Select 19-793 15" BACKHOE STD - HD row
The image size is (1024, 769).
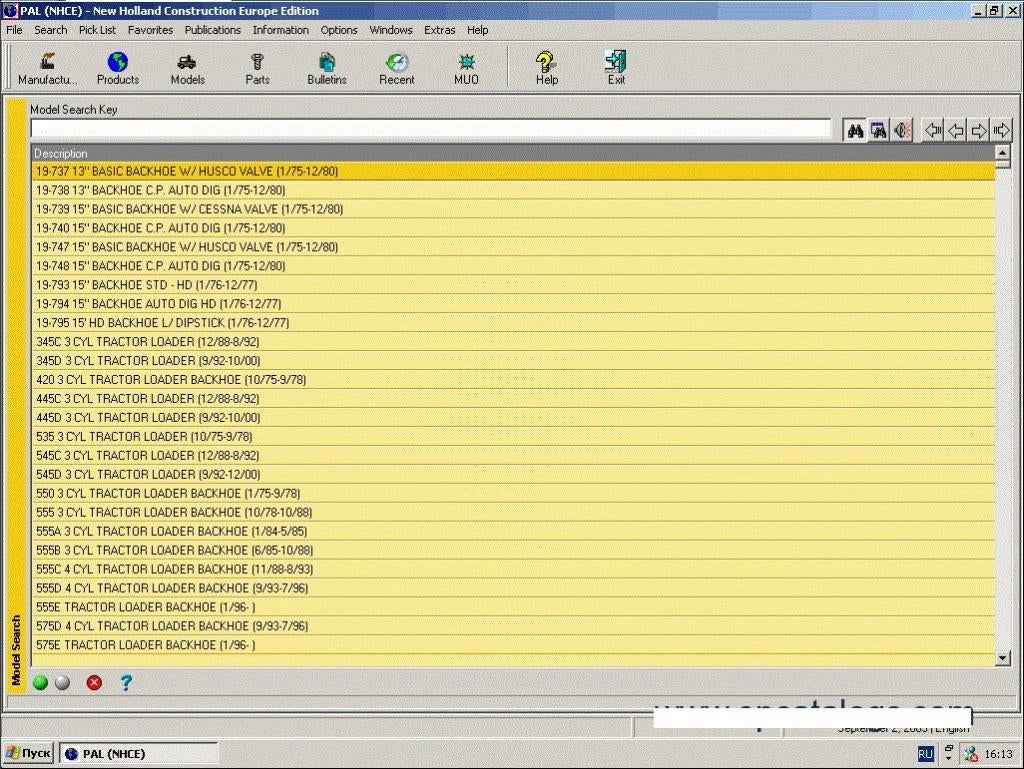[513, 285]
